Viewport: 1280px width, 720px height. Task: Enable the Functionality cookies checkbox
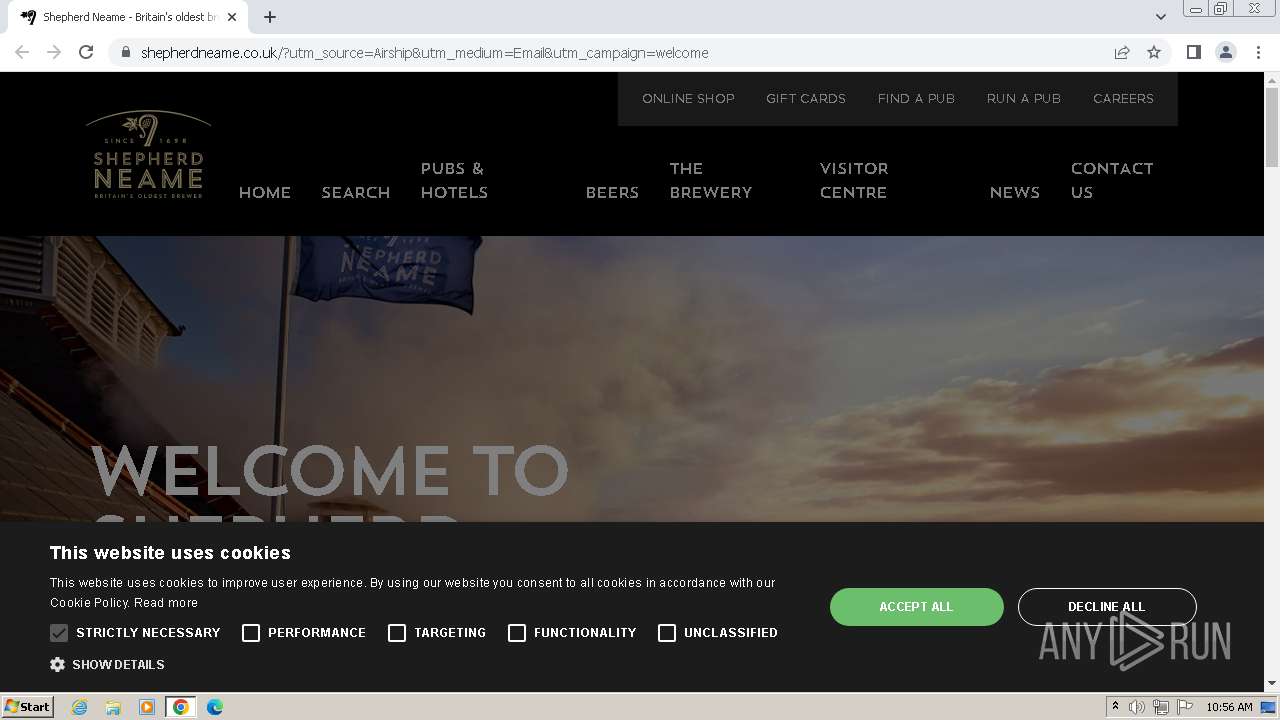point(517,633)
